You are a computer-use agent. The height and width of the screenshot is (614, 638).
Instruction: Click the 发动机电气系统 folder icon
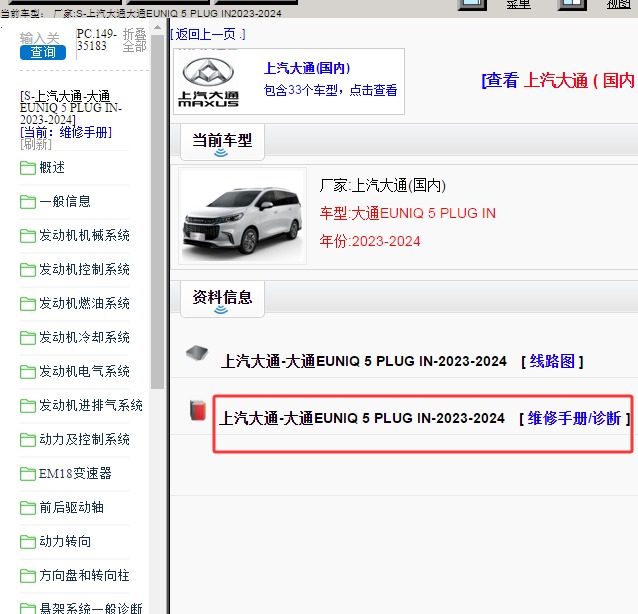click(28, 371)
